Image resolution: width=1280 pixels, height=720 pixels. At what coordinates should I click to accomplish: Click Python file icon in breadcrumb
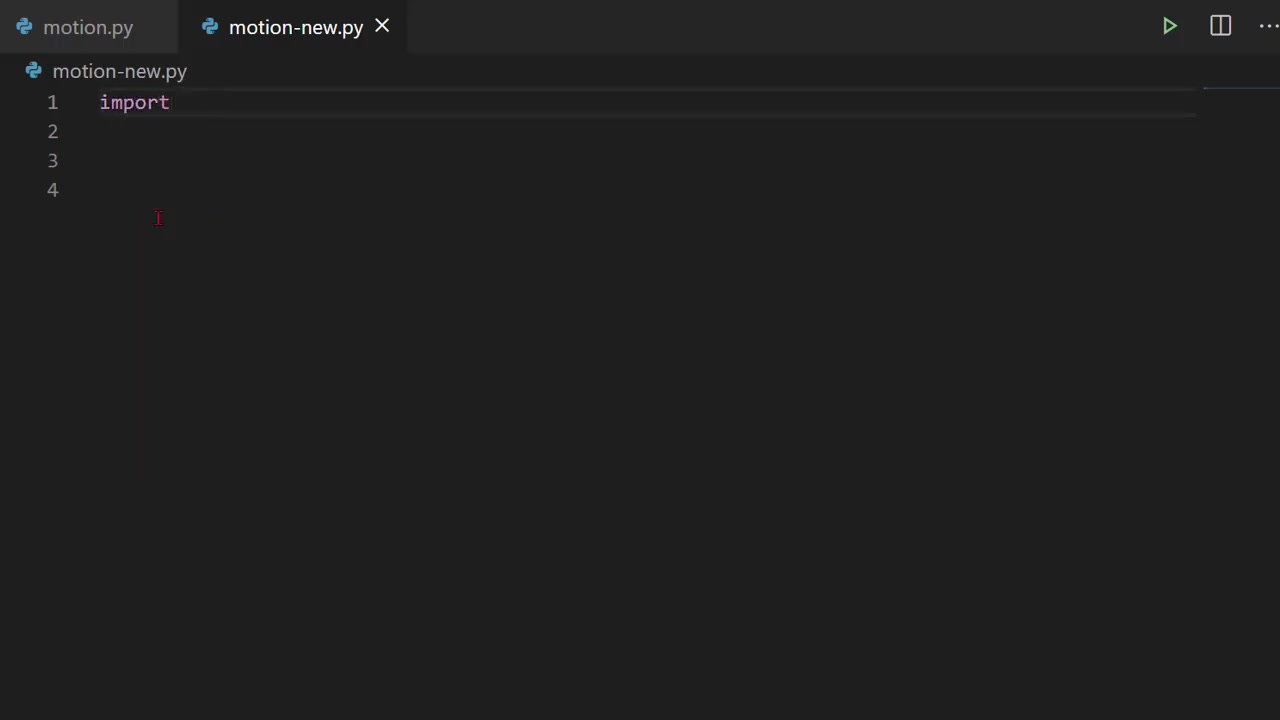click(34, 71)
